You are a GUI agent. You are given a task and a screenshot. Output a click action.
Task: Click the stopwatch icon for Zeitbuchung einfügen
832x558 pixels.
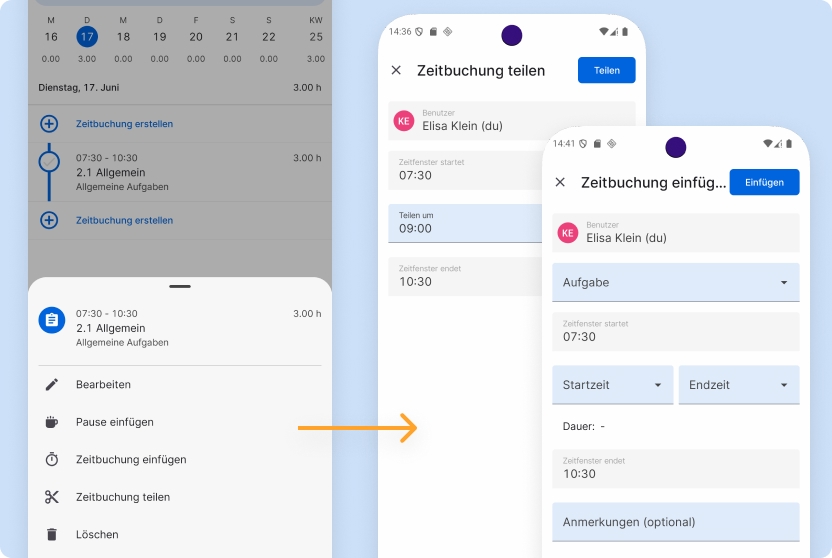tap(52, 460)
